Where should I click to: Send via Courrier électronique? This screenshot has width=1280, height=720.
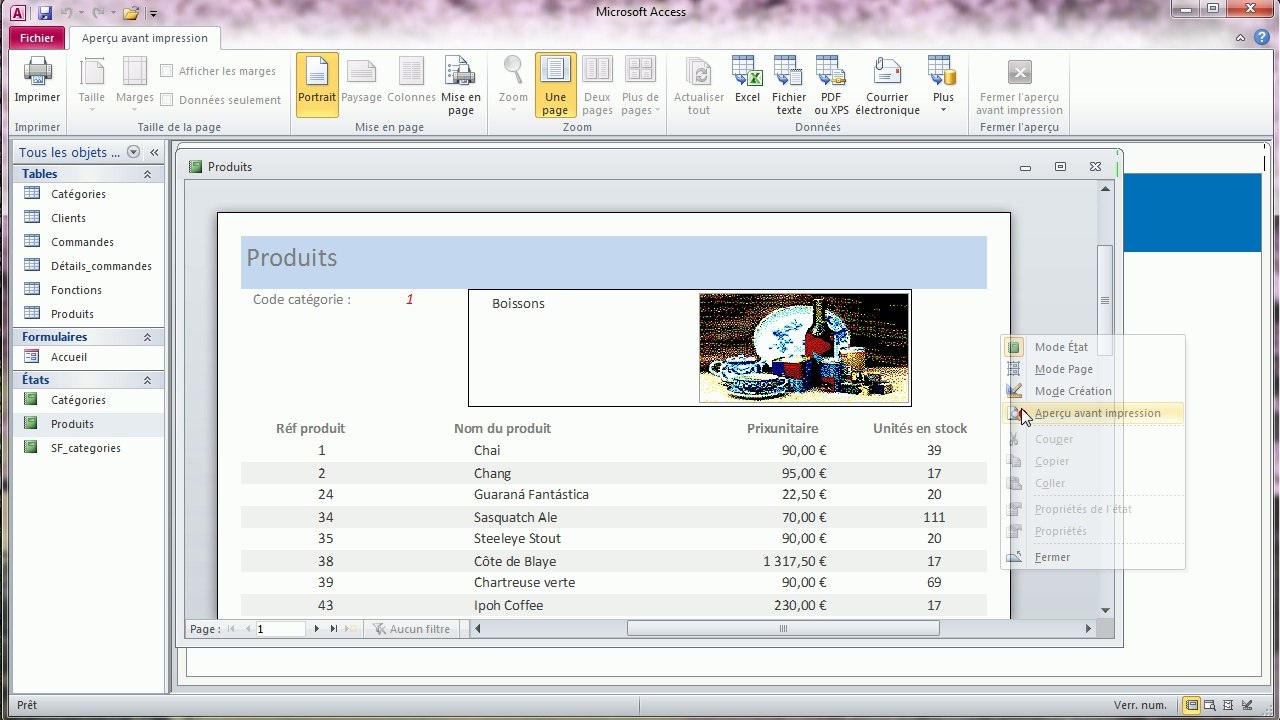pos(887,84)
